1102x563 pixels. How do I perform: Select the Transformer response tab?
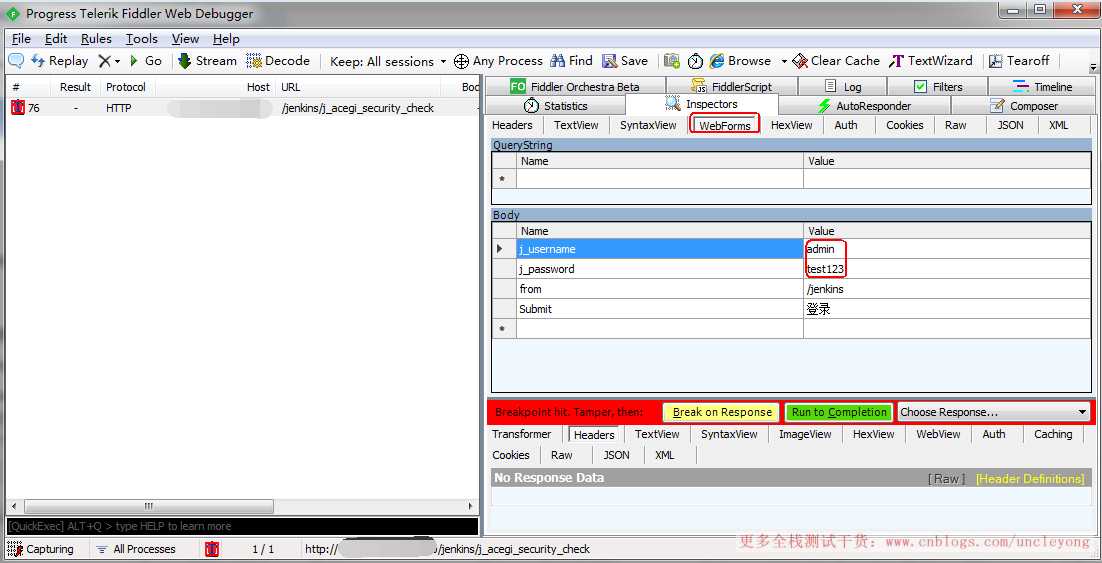point(521,434)
